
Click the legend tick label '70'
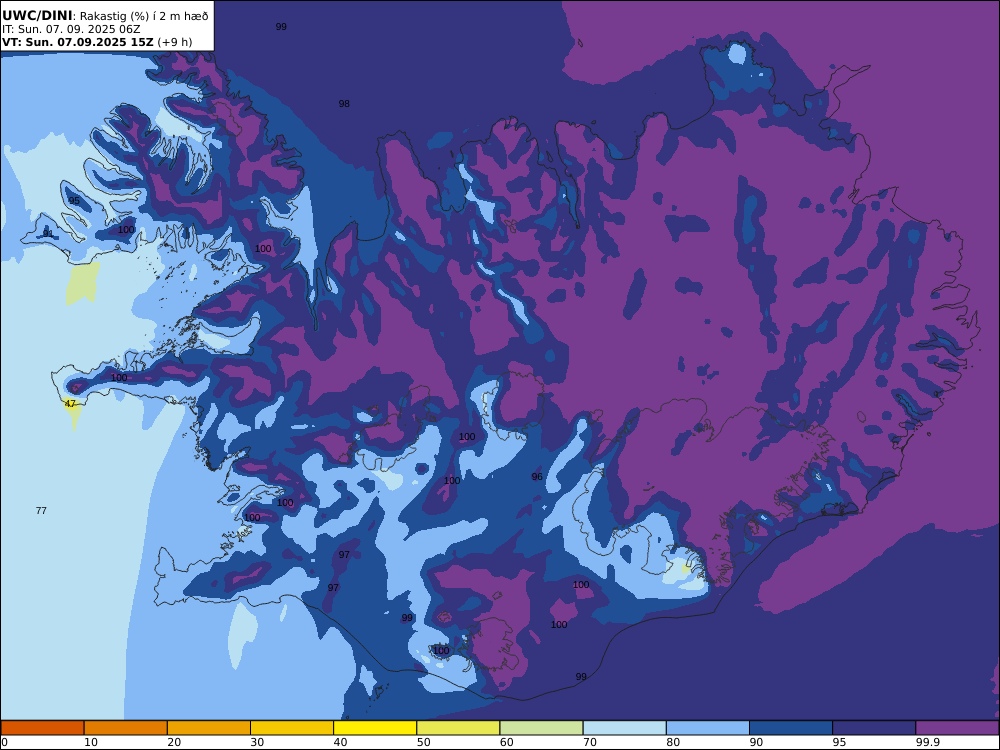coord(590,742)
